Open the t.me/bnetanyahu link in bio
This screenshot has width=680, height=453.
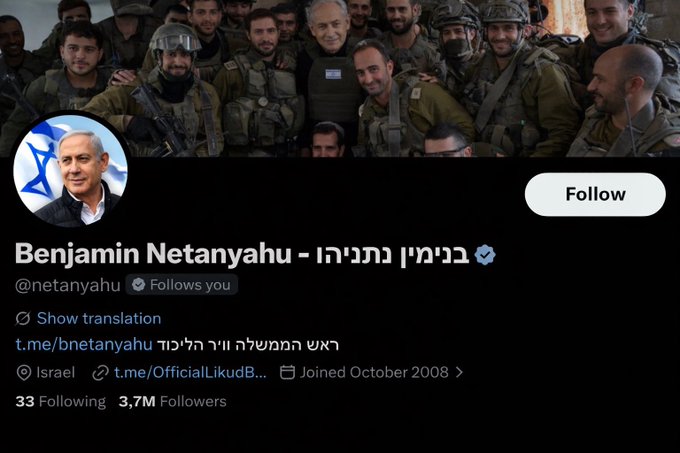[84, 344]
